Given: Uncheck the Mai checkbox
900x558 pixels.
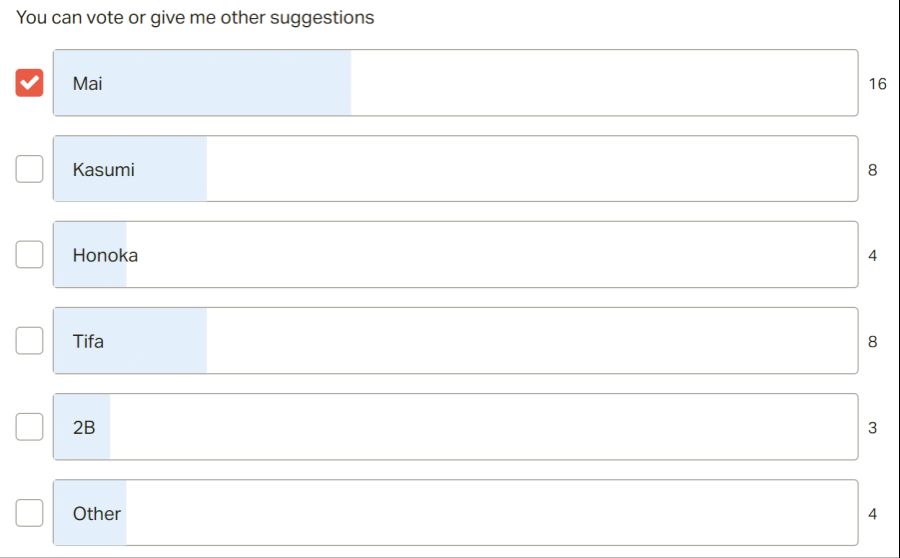Looking at the screenshot, I should click(x=29, y=83).
